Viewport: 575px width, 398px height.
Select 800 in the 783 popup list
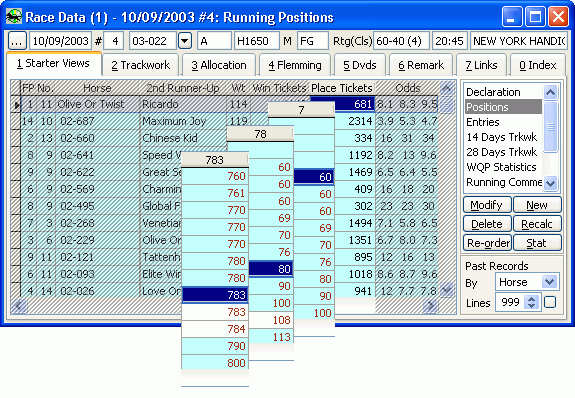click(215, 363)
